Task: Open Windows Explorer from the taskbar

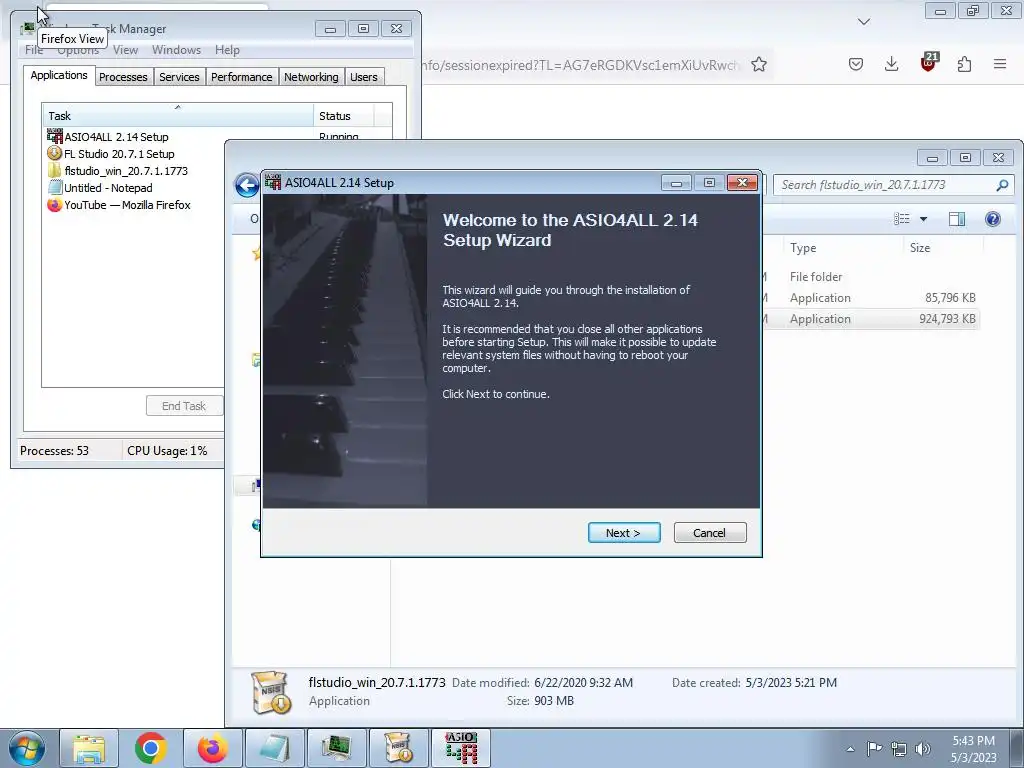Action: (89, 748)
